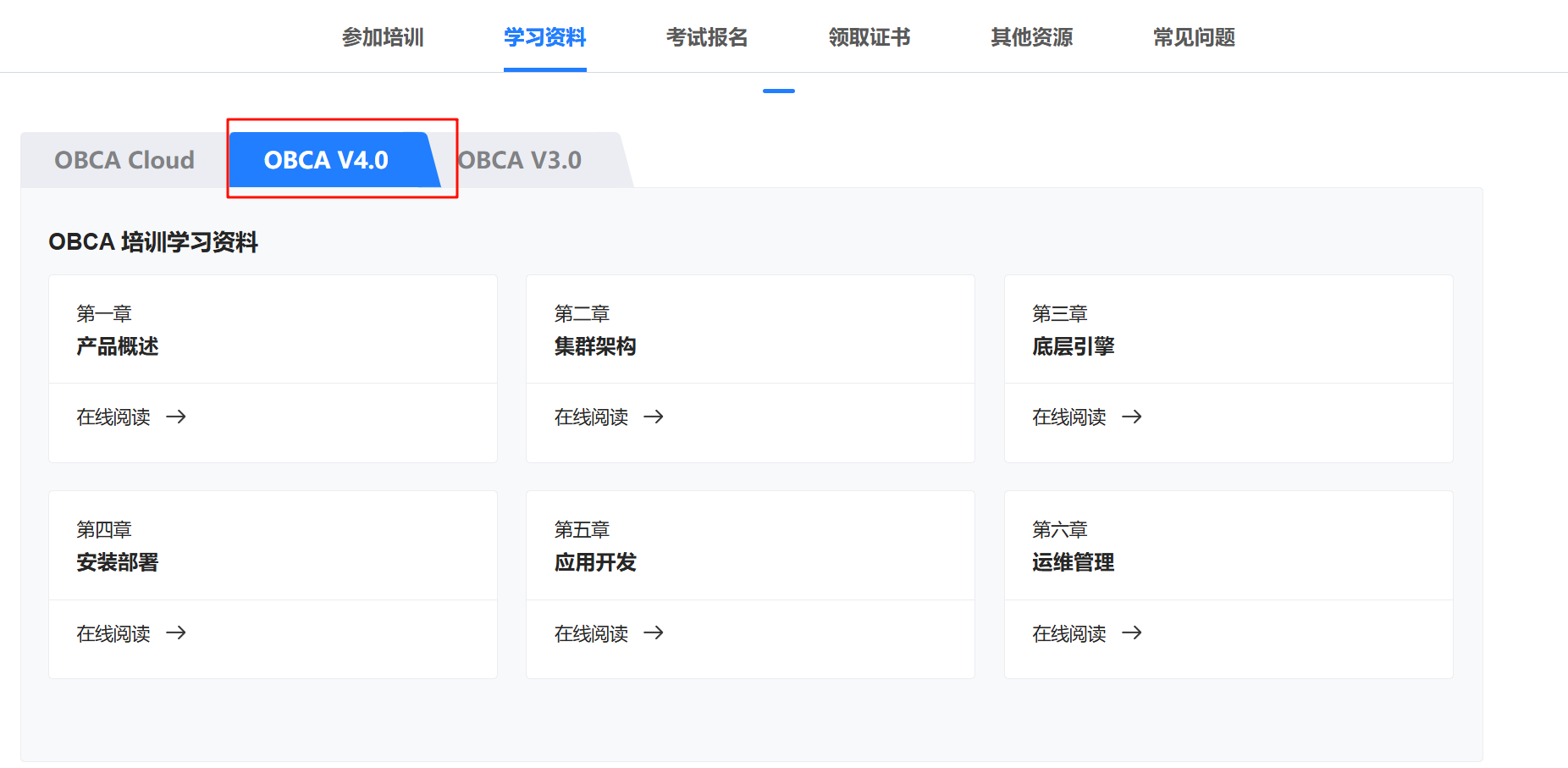
Task: Click the 第三章 label
Action: point(1060,314)
